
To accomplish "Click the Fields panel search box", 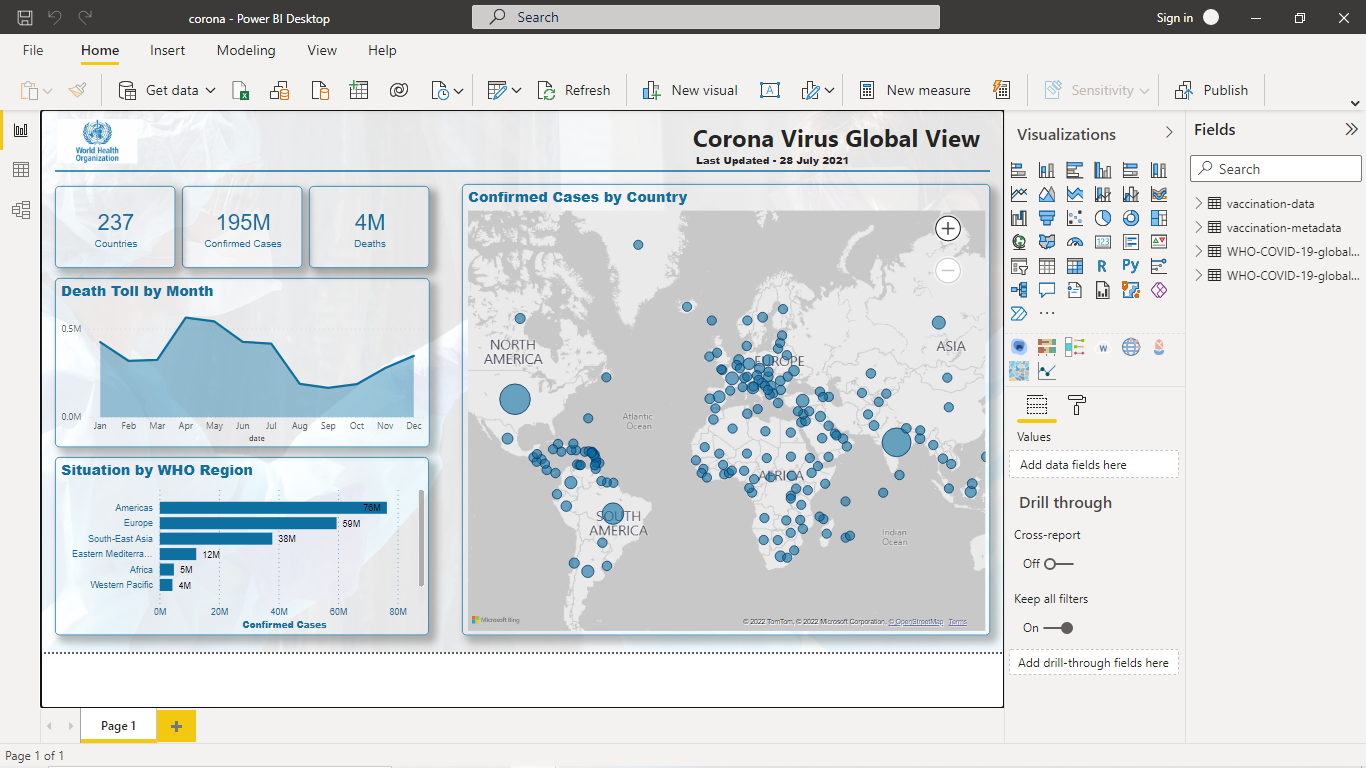I will pos(1275,168).
